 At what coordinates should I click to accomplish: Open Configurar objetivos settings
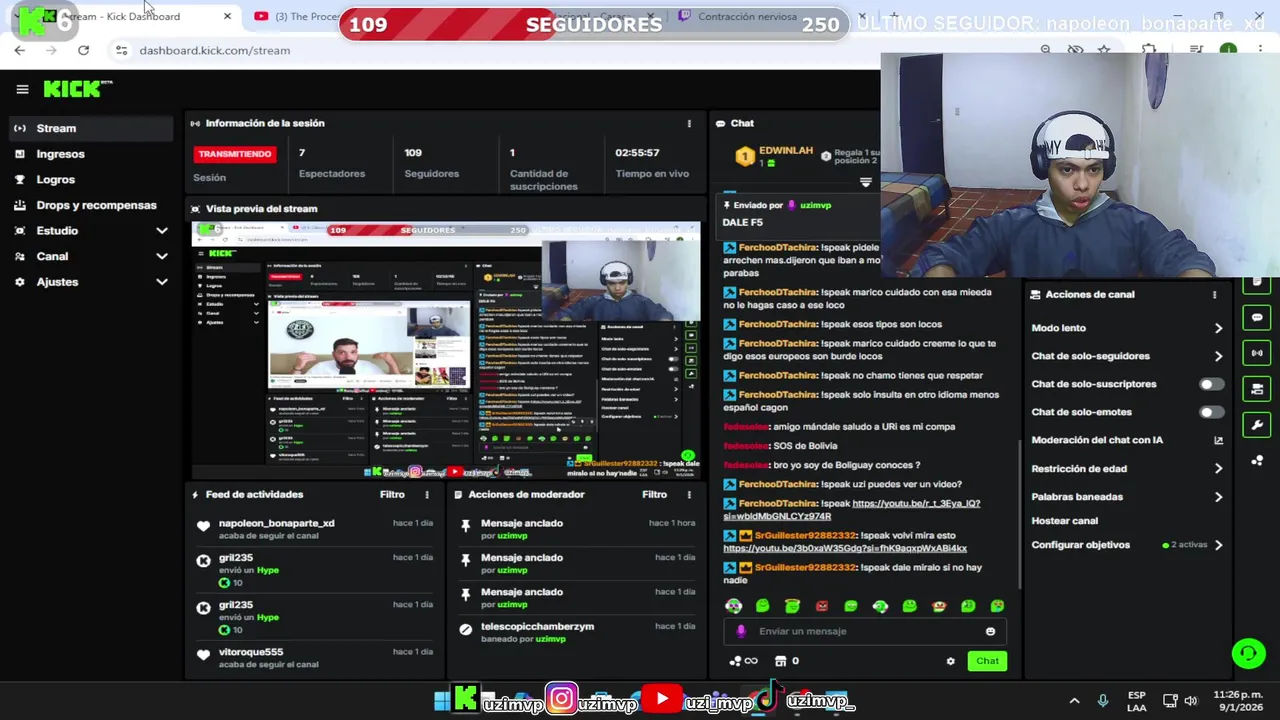click(1127, 545)
